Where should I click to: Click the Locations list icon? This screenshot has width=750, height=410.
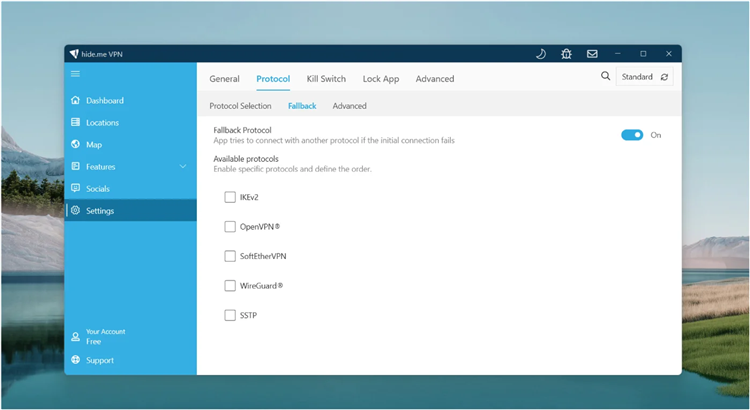pyautogui.click(x=76, y=122)
